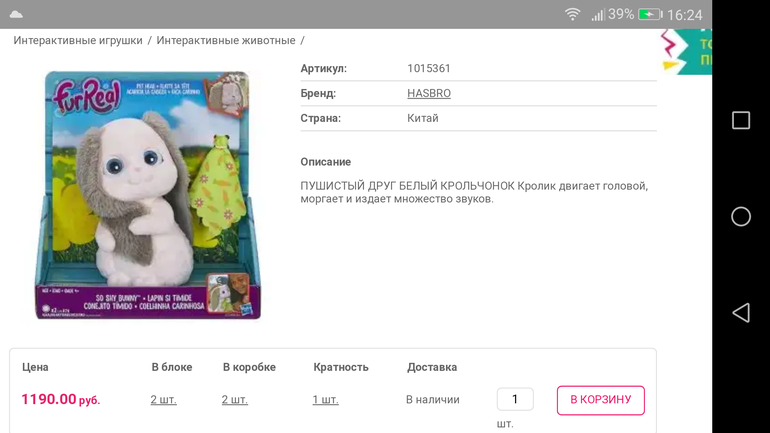Tap the signal strength icon
The image size is (770, 433).
click(598, 15)
